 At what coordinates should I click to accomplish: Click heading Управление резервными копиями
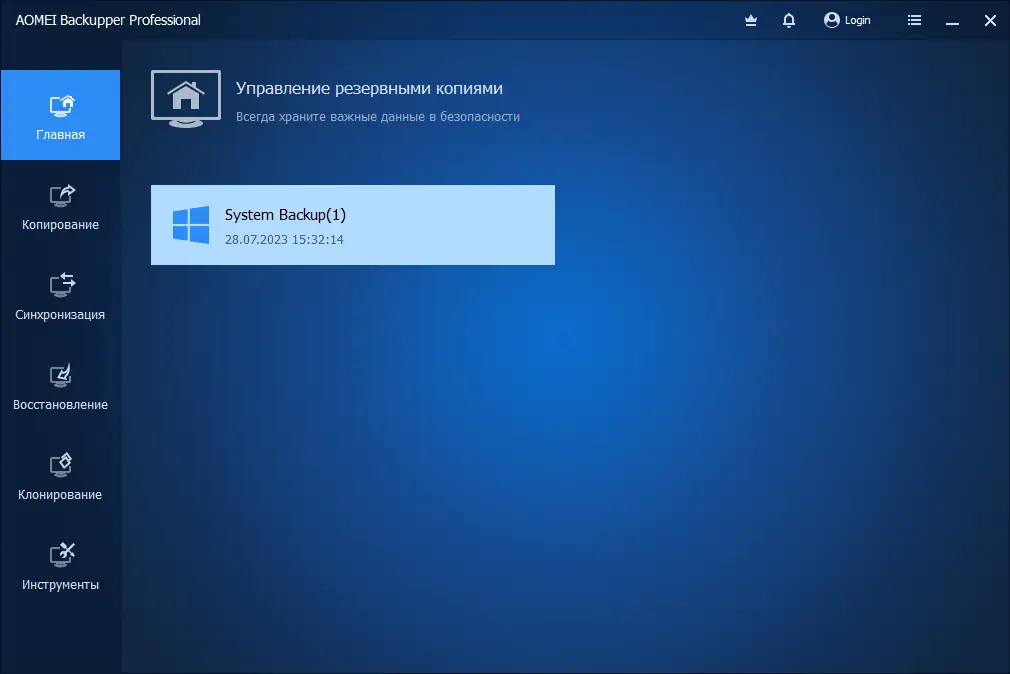coord(369,88)
